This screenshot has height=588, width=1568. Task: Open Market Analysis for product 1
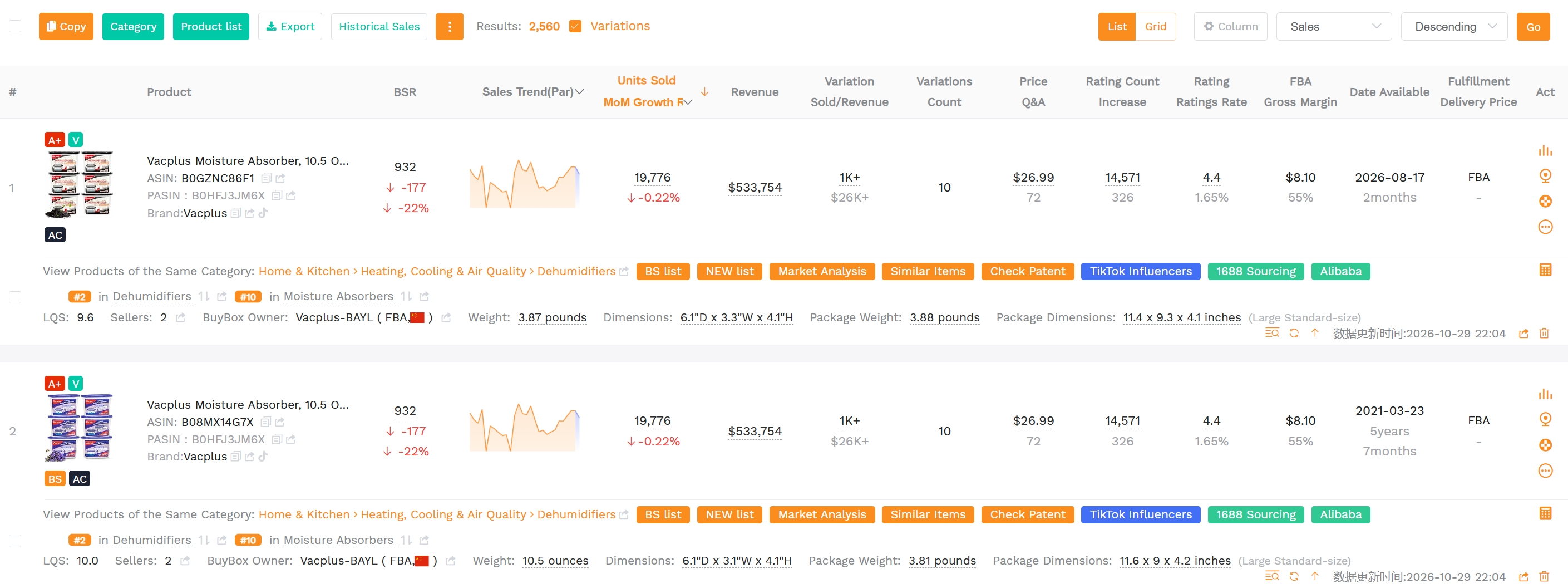(822, 271)
